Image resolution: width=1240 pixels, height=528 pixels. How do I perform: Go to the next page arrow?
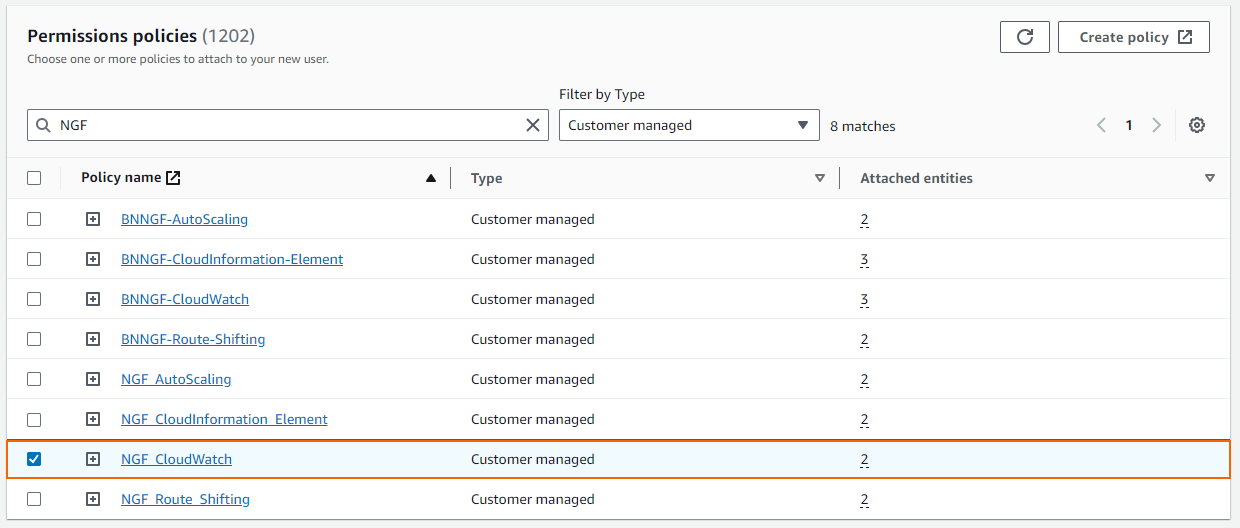coord(1156,125)
